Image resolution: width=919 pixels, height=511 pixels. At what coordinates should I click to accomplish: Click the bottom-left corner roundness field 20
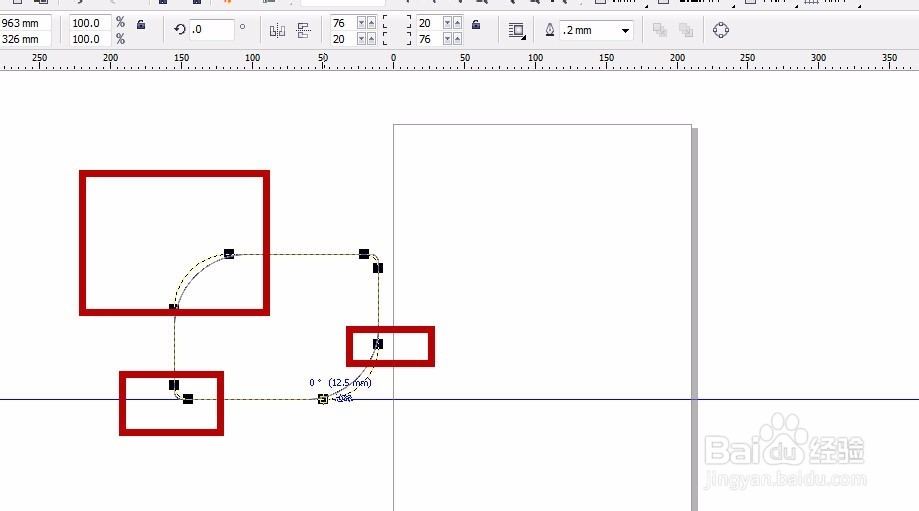(343, 39)
